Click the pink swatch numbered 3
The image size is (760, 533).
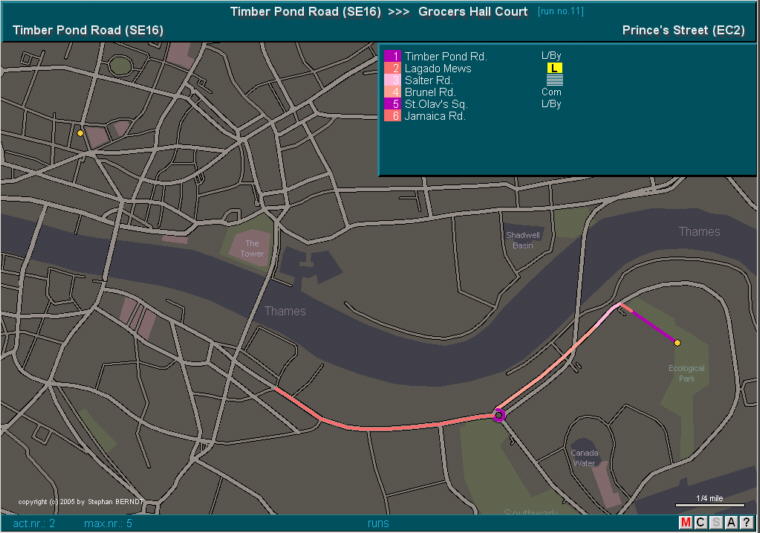(393, 80)
